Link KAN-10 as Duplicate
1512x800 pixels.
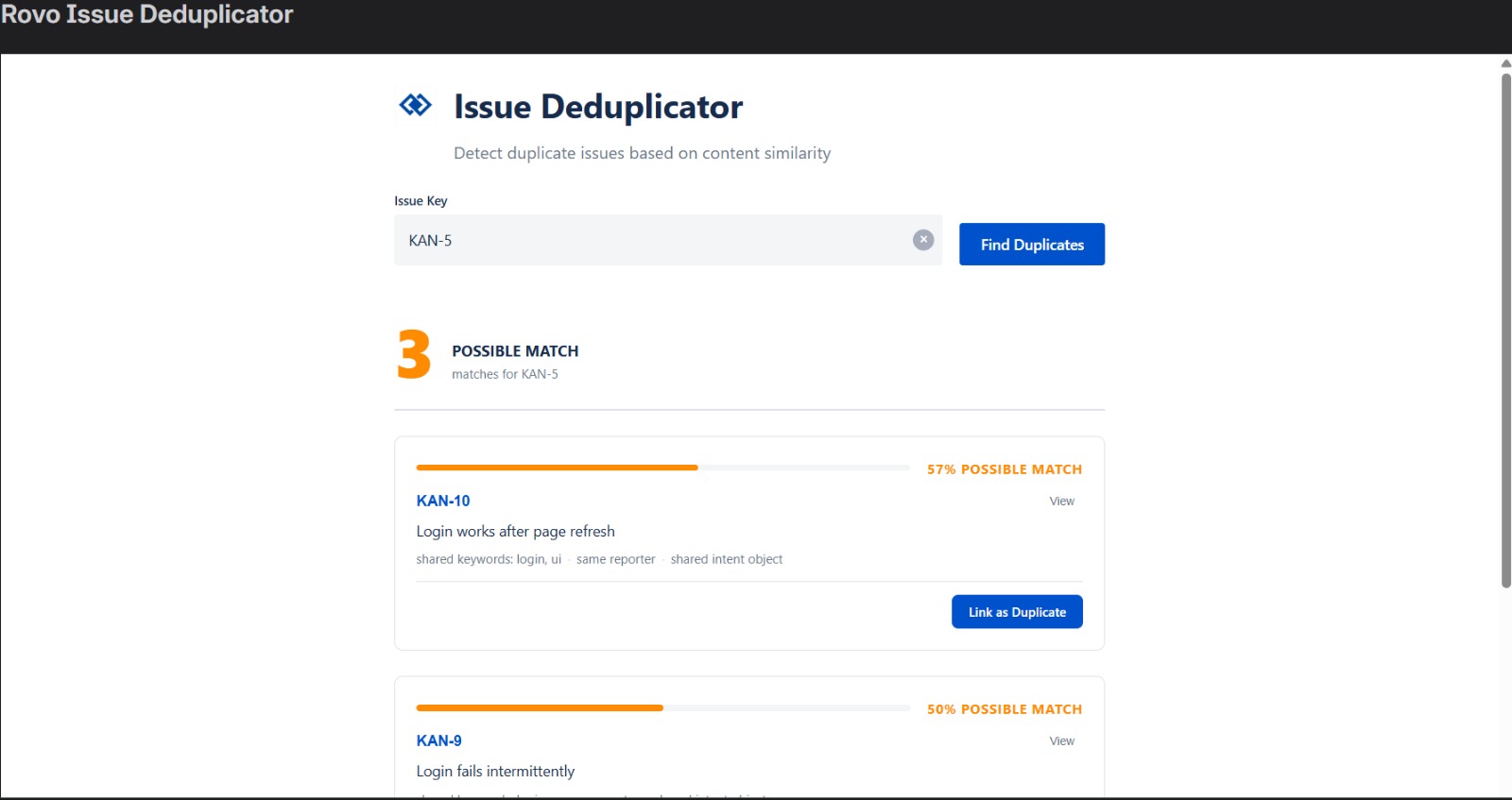[1017, 612]
